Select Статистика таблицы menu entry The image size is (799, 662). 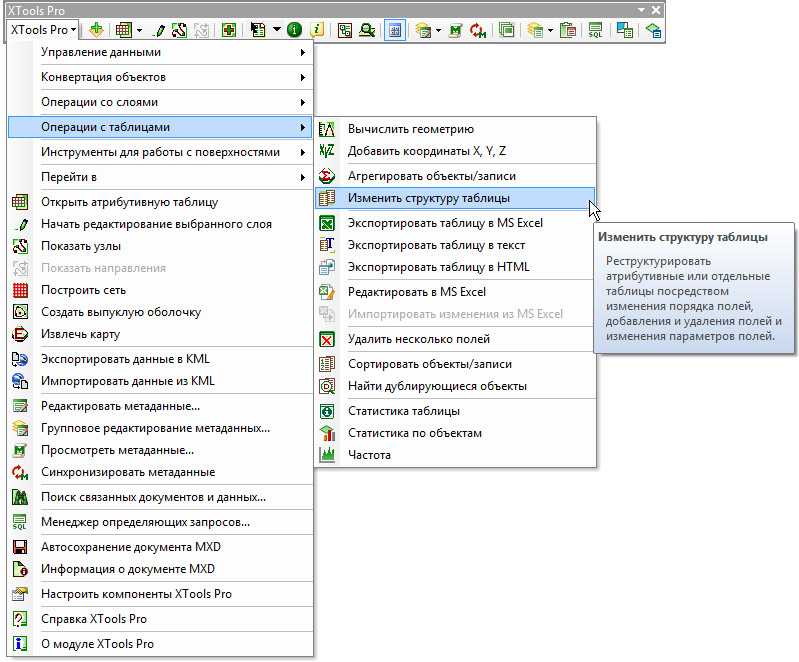(x=403, y=411)
